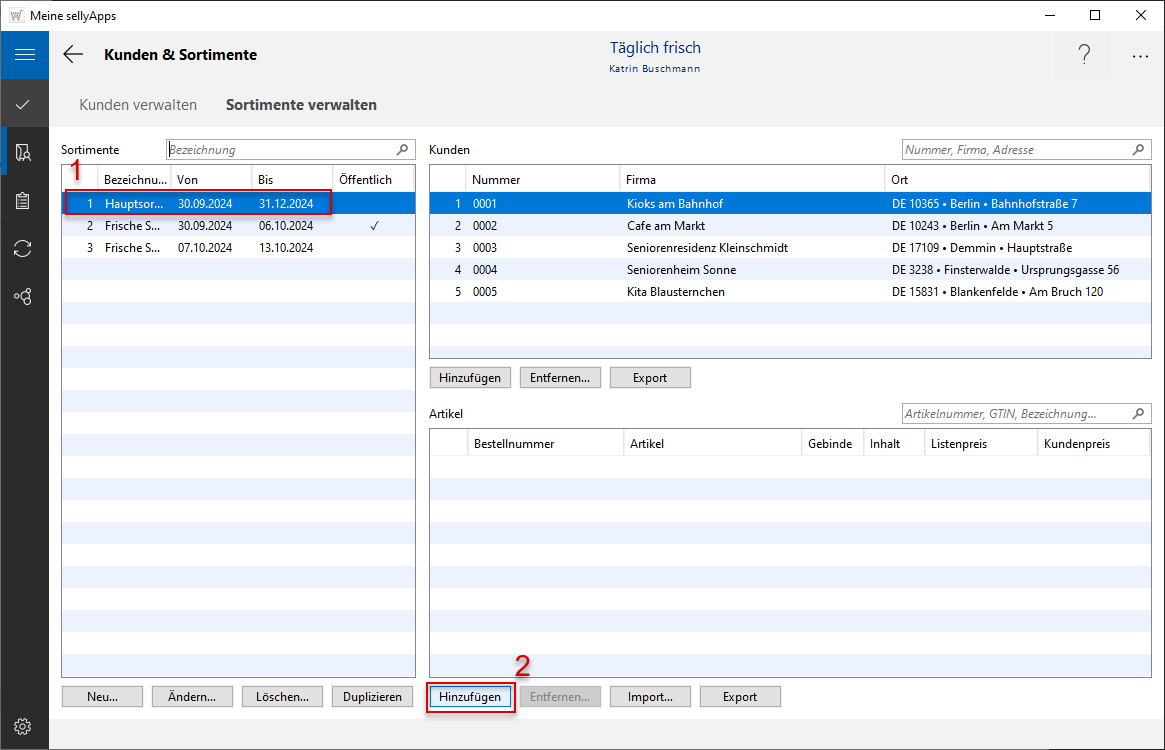Select the checkmark icon in left sidebar
1165x750 pixels.
24,104
